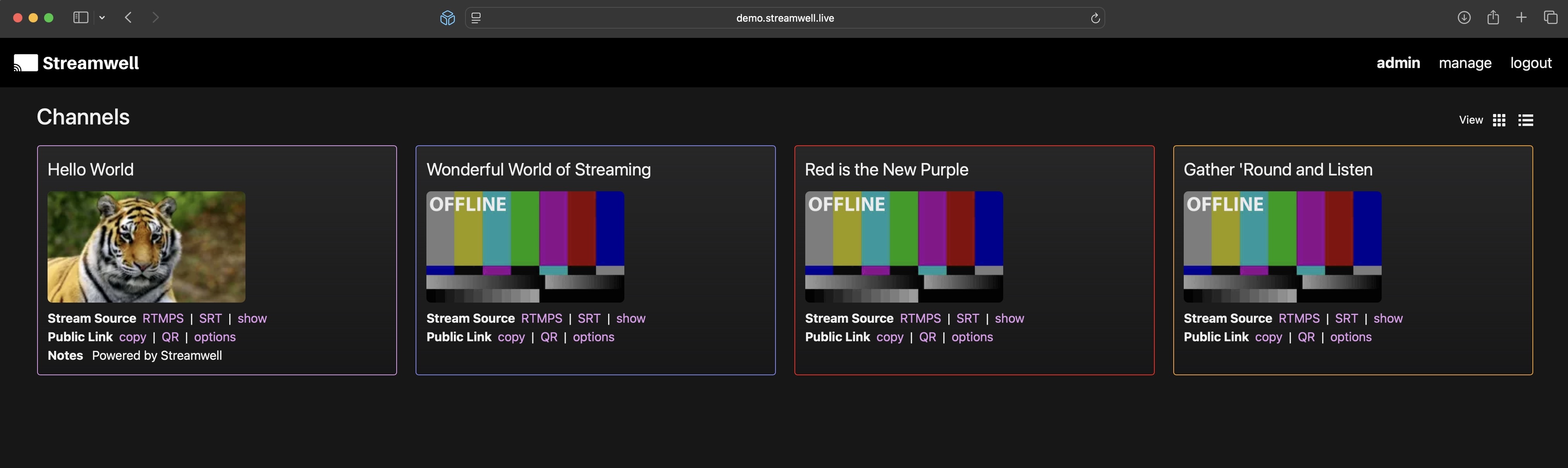1568x468 pixels.
Task: Go back with the browser arrow
Action: click(128, 18)
